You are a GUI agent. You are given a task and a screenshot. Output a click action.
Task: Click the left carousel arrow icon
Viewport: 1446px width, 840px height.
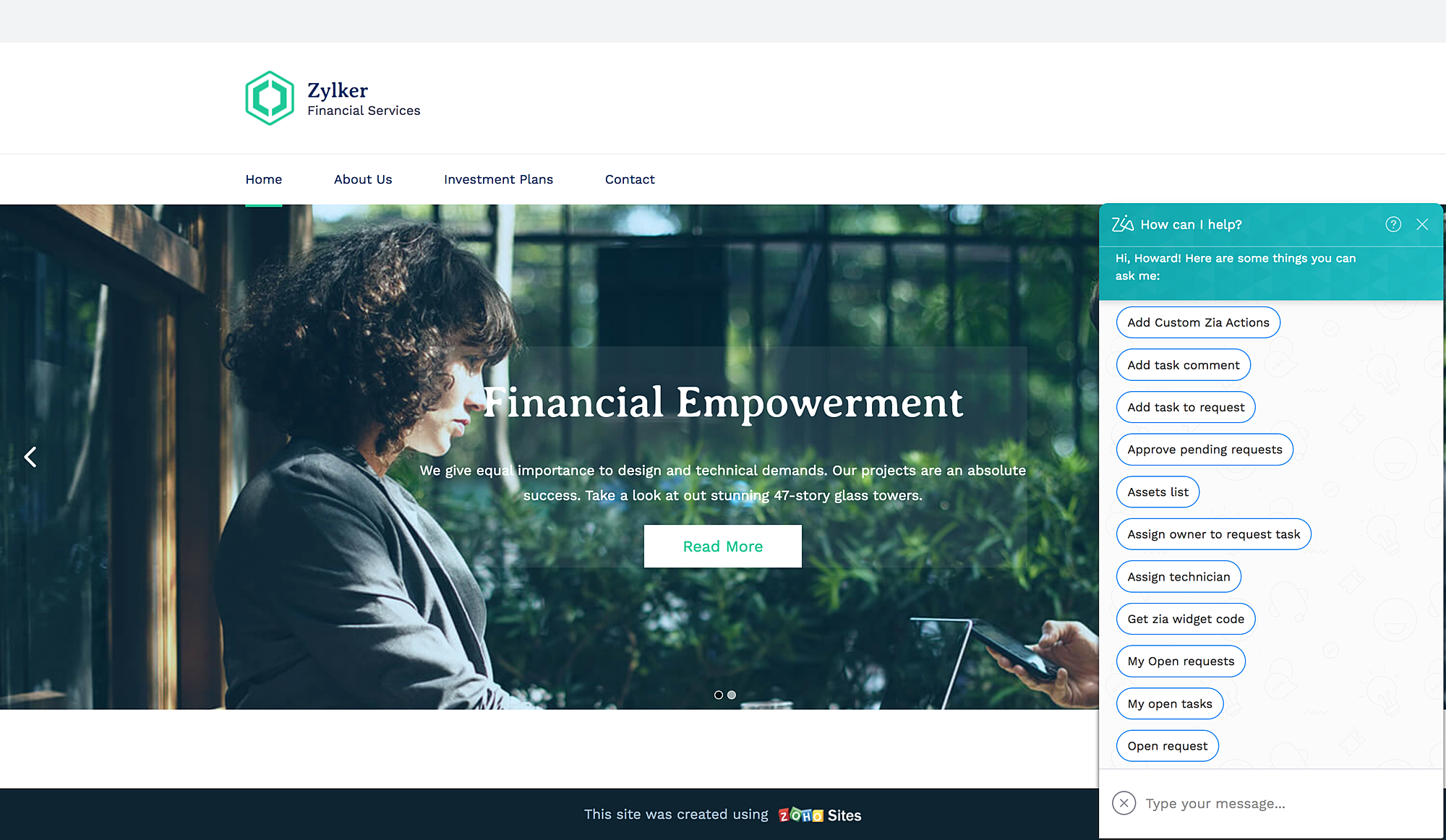[31, 457]
